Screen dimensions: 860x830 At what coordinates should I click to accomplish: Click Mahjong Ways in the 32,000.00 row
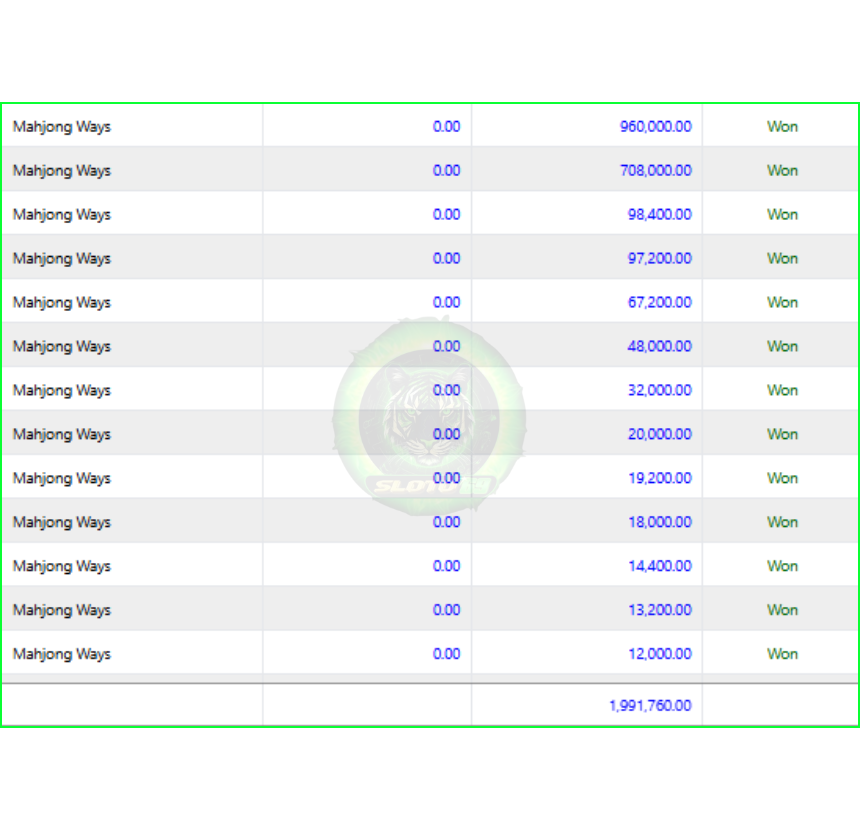(61, 391)
